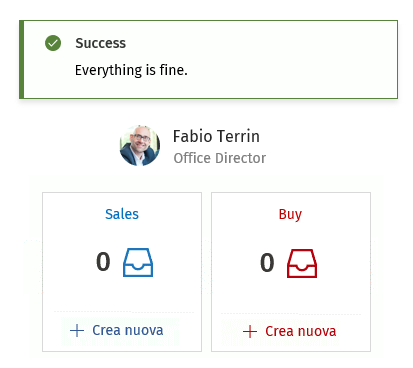Click the red plus icon under Buy
This screenshot has width=413, height=368.
[250, 331]
